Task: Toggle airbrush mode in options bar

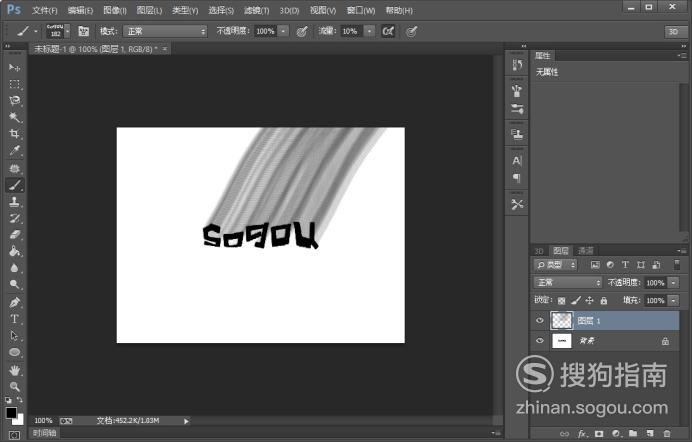Action: pyautogui.click(x=388, y=31)
